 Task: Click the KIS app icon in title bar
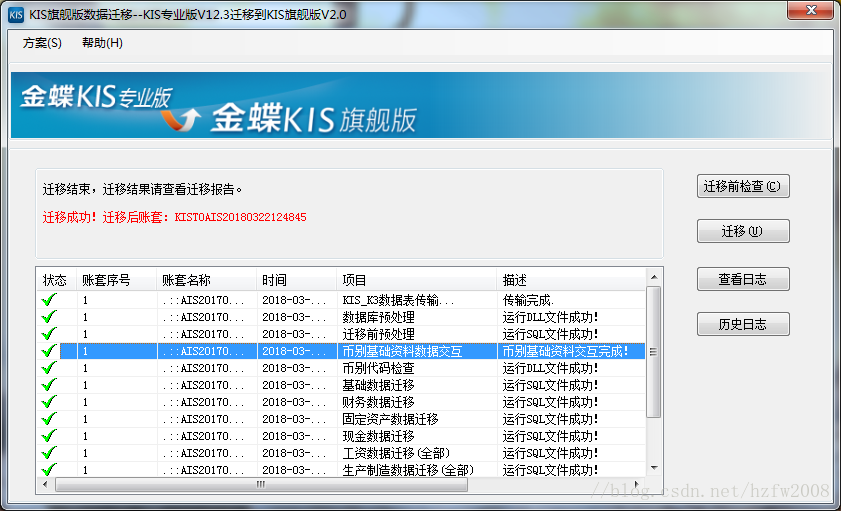click(16, 15)
